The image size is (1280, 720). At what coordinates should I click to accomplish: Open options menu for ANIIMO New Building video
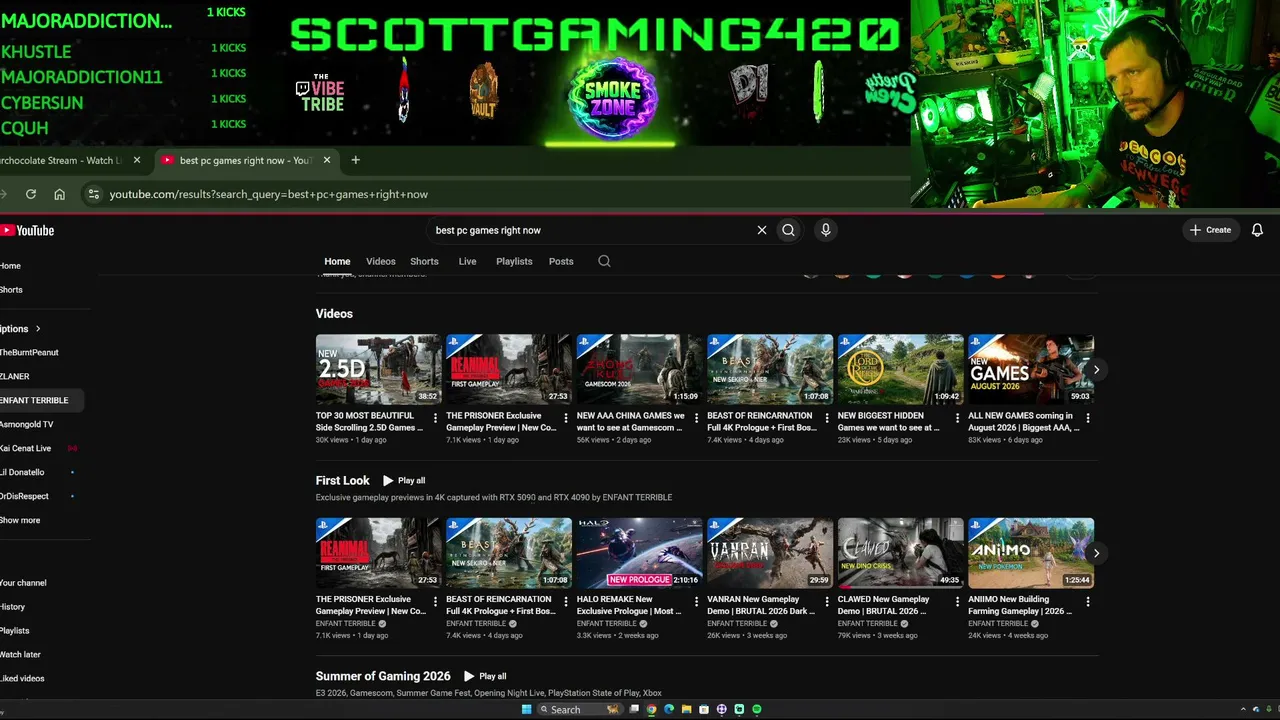click(1088, 602)
